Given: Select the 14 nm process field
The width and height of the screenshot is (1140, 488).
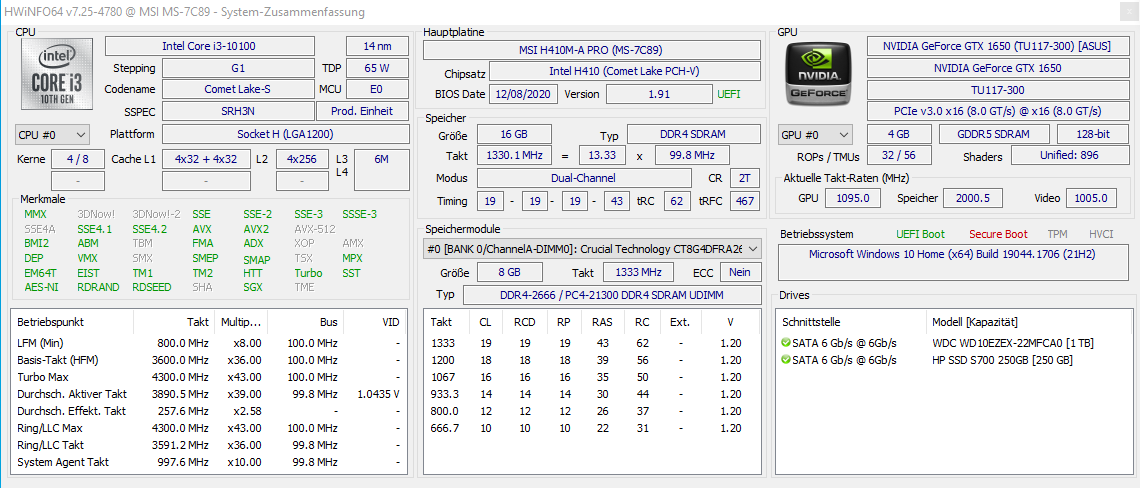Looking at the screenshot, I should tap(377, 46).
